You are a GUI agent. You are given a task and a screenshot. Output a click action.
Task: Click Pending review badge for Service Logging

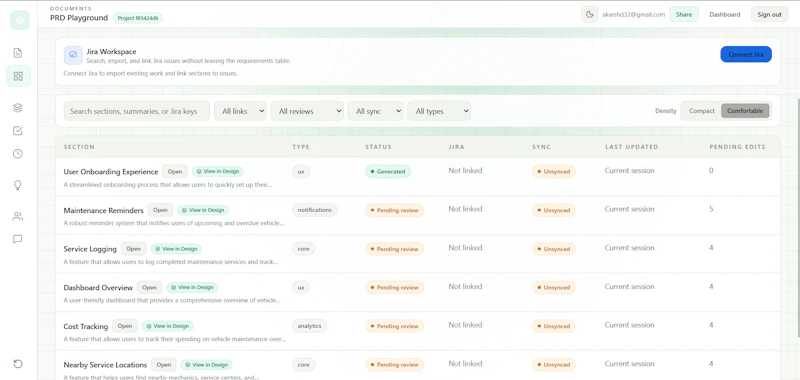pos(394,249)
